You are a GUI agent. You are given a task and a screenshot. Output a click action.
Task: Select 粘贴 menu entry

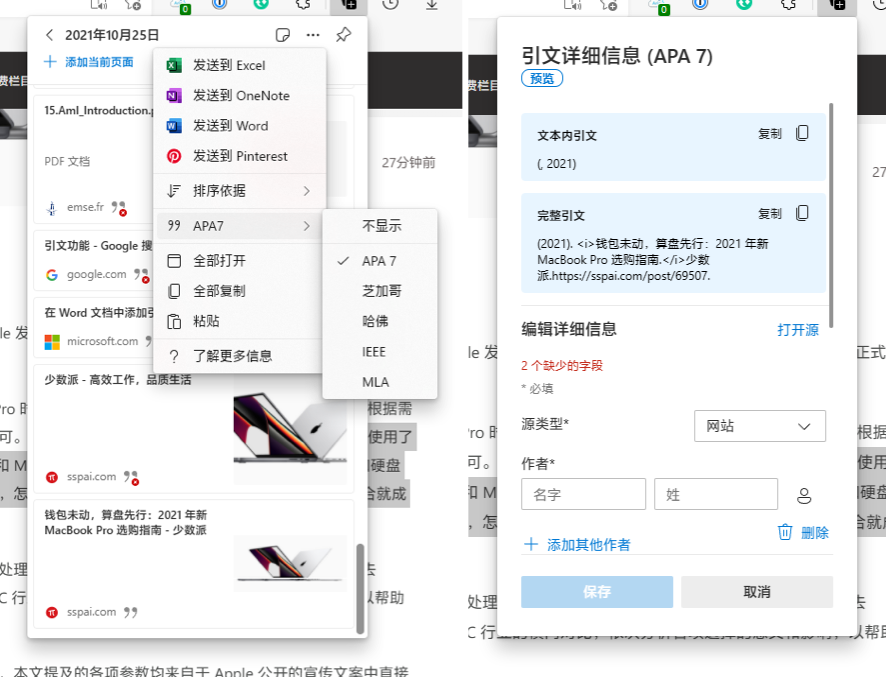pyautogui.click(x=240, y=321)
